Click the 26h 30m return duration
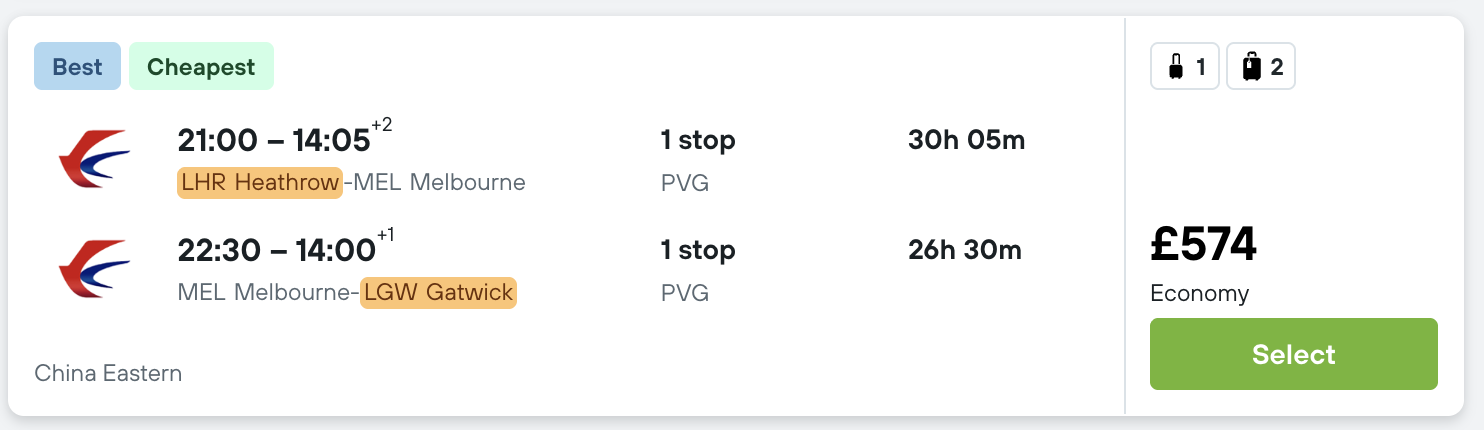The height and width of the screenshot is (430, 1484). pyautogui.click(x=965, y=251)
